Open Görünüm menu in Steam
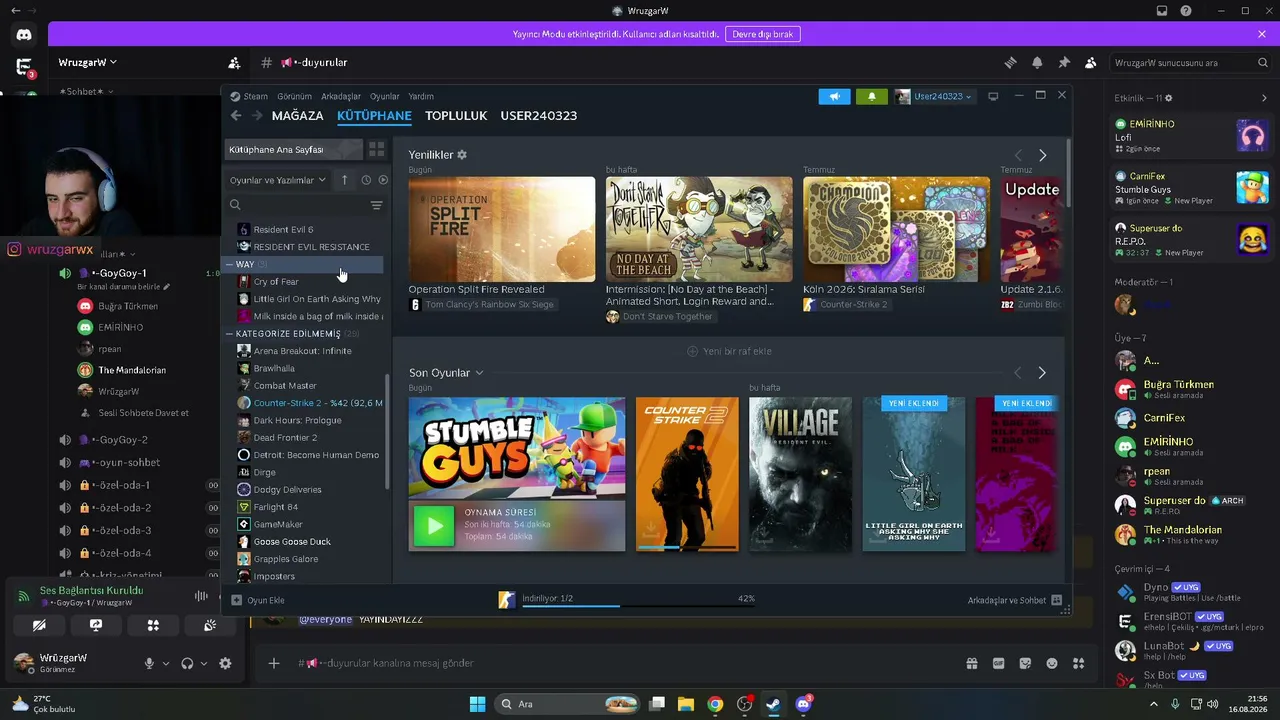1280x720 pixels. tap(294, 96)
